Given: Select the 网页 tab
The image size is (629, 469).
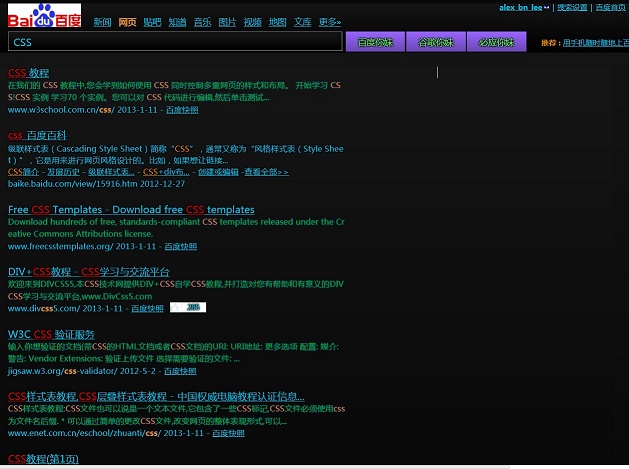Looking at the screenshot, I should pos(127,22).
